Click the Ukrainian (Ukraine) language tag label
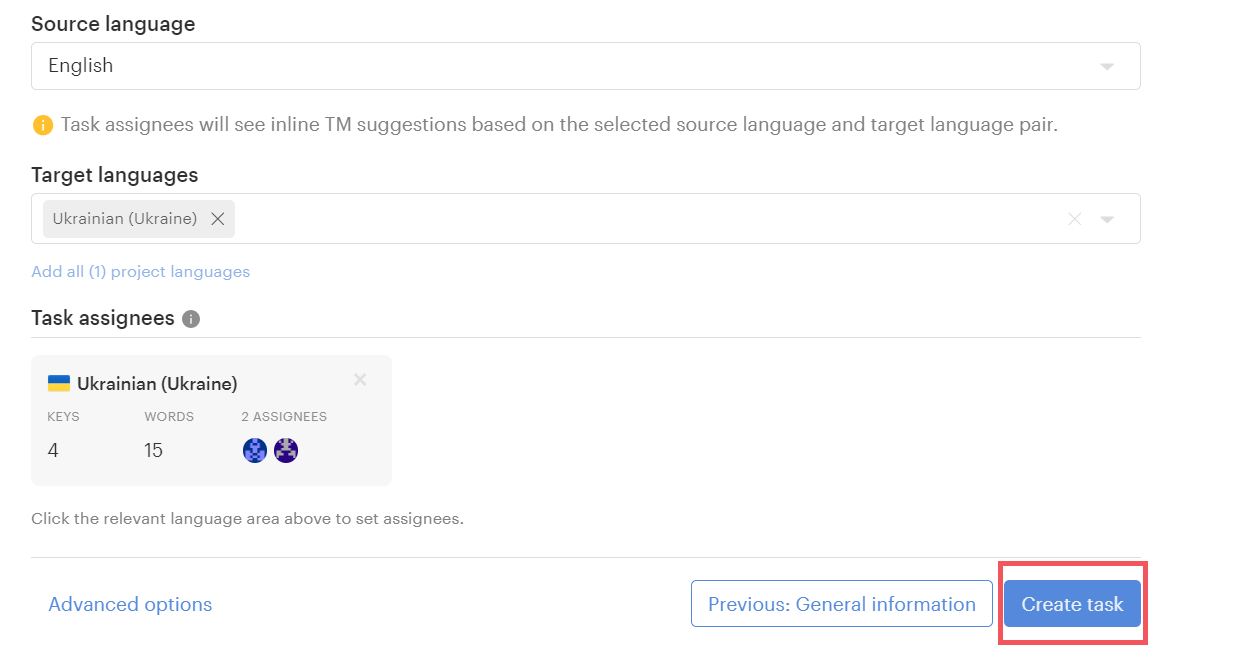The image size is (1247, 658). click(x=125, y=219)
